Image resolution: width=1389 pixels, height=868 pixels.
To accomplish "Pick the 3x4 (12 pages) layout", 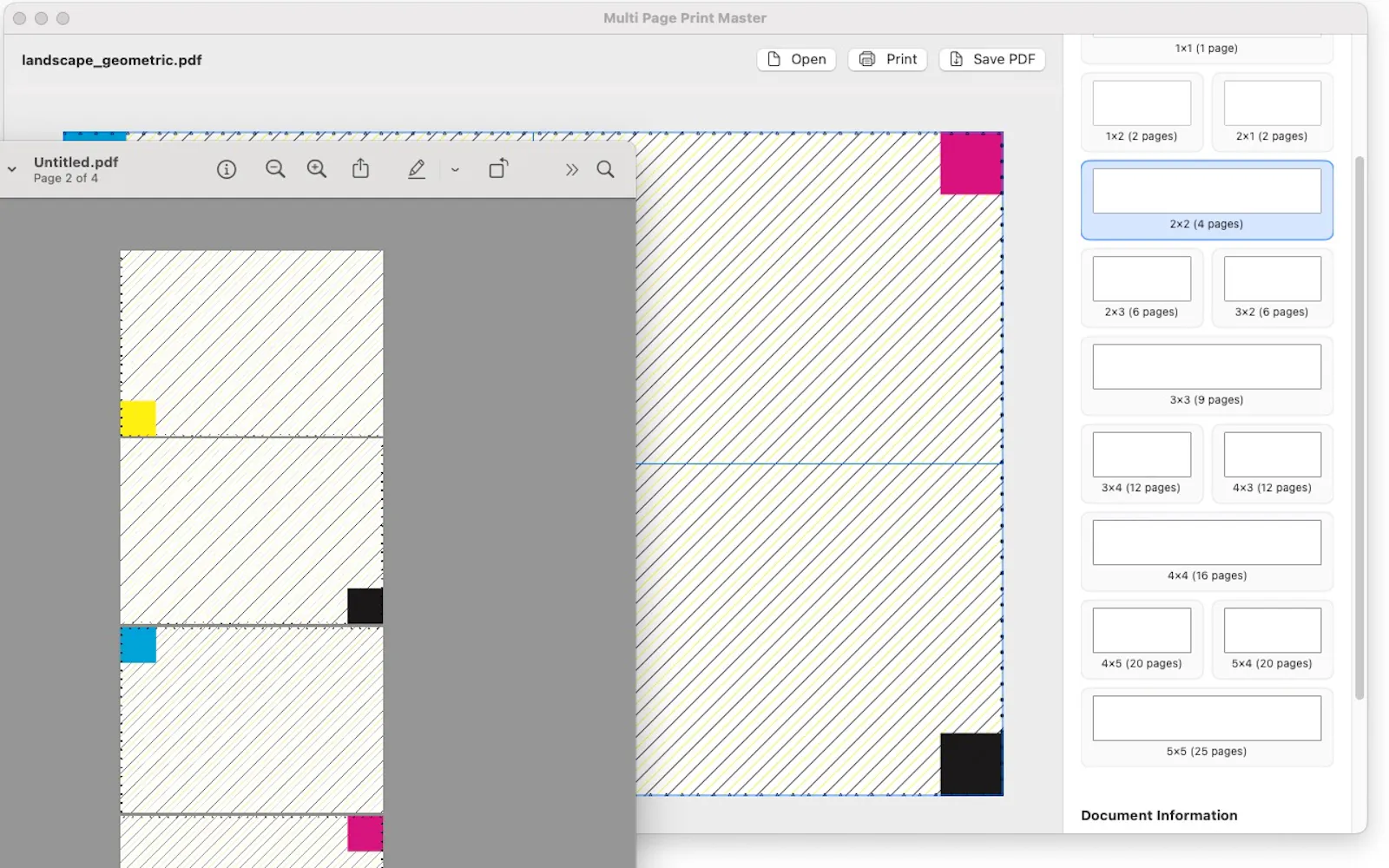I will (x=1142, y=464).
